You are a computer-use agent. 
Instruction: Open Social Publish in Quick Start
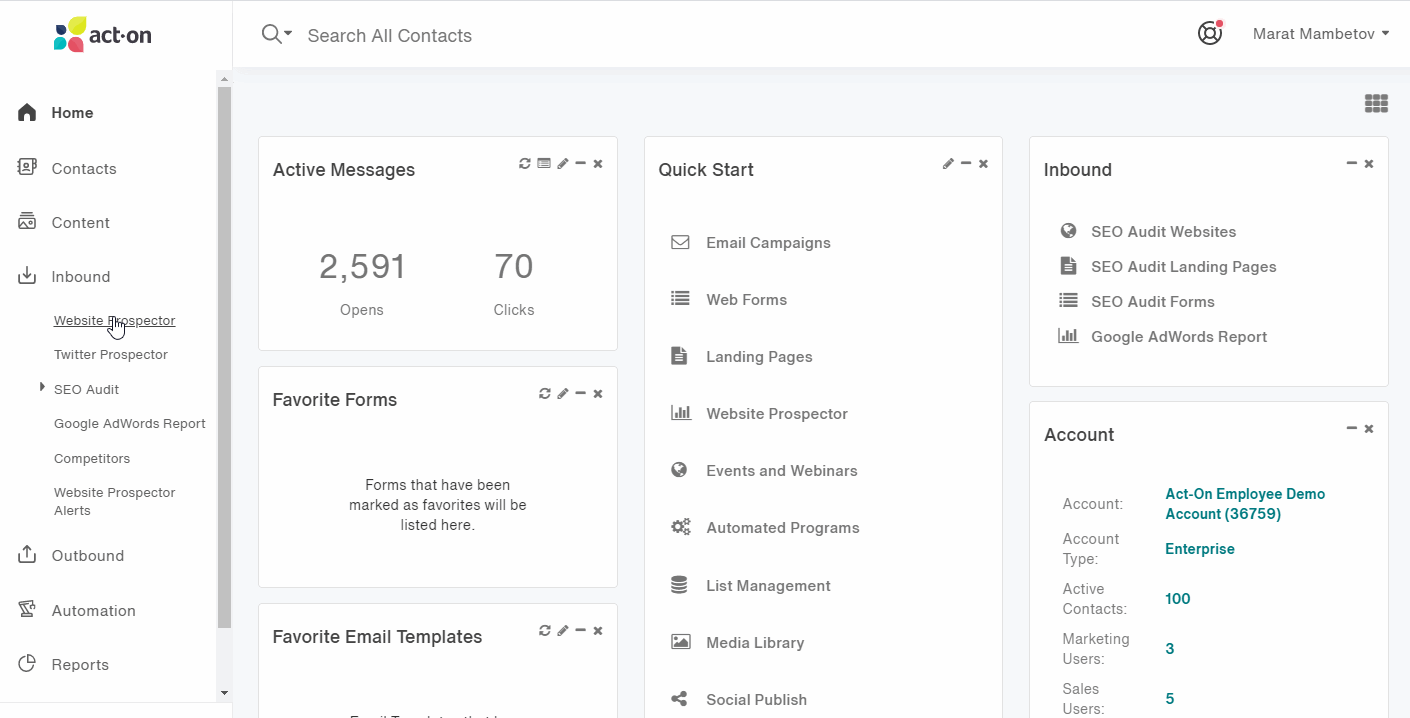click(756, 700)
